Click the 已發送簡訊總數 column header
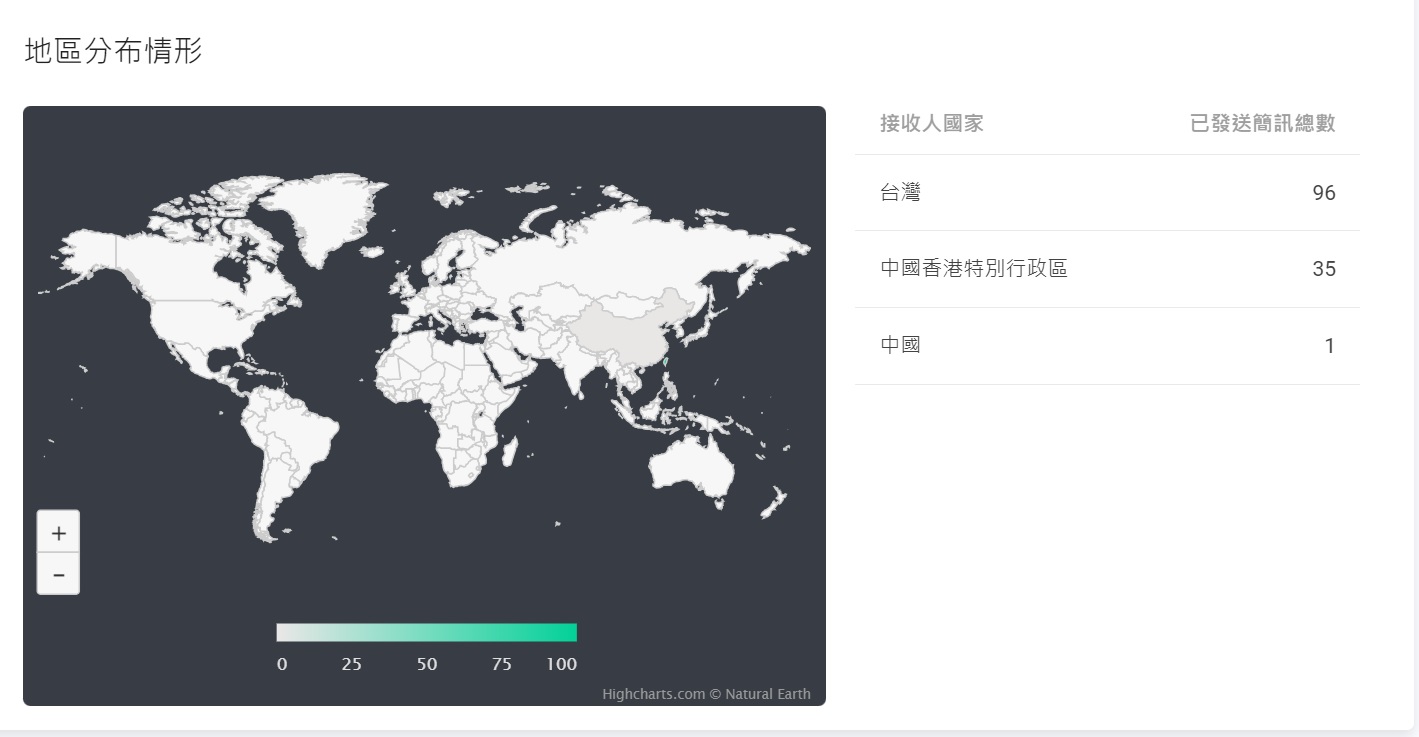 click(1262, 123)
